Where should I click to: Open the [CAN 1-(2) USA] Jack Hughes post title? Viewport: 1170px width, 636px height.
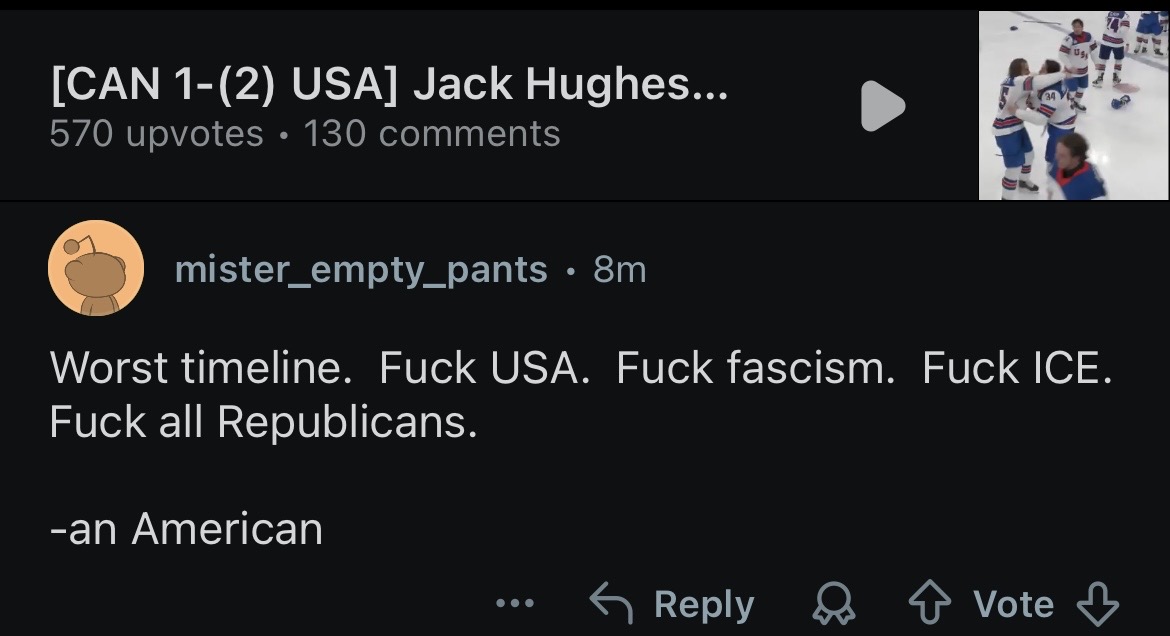[389, 84]
